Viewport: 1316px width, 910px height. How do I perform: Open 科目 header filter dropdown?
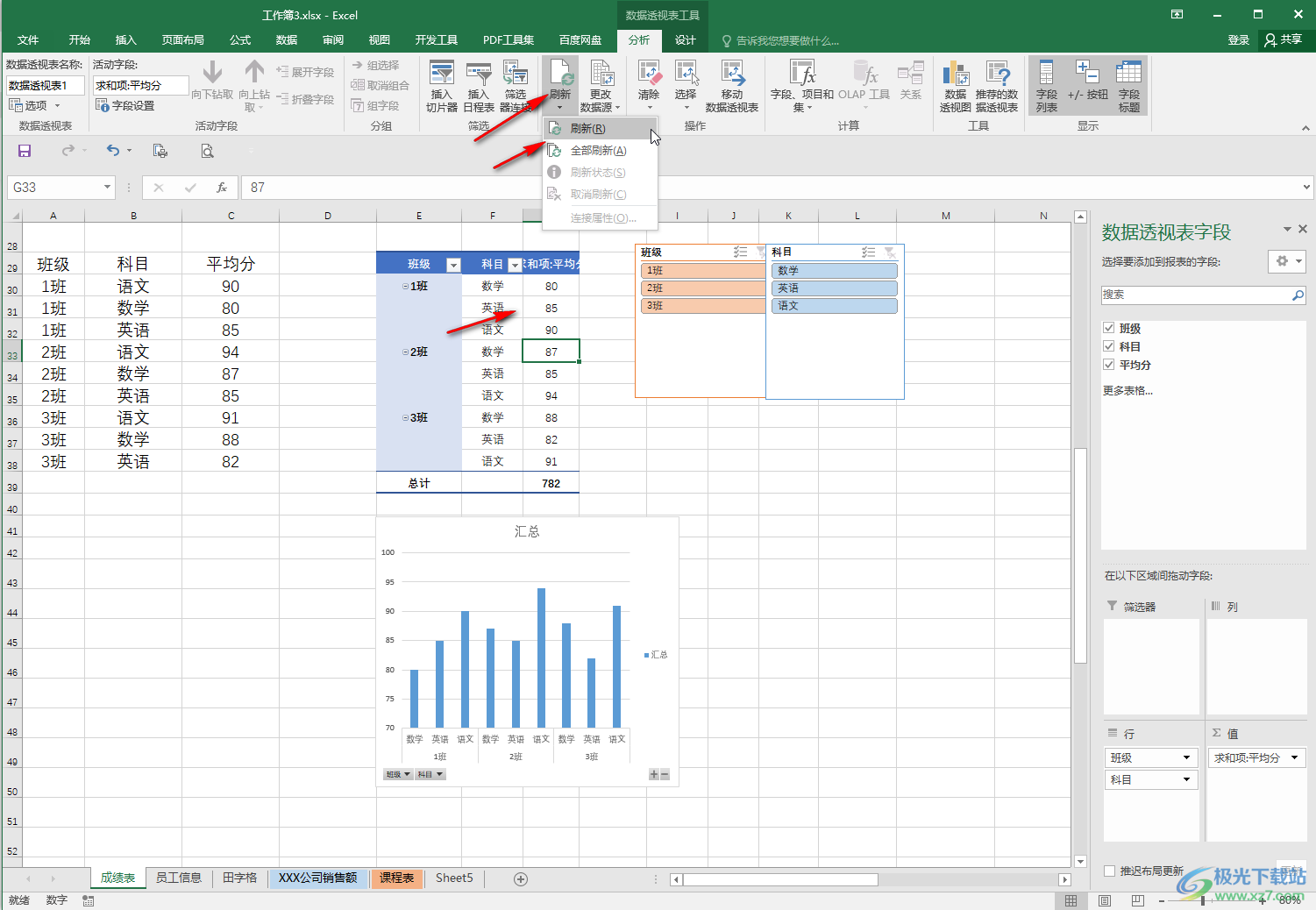pos(515,265)
